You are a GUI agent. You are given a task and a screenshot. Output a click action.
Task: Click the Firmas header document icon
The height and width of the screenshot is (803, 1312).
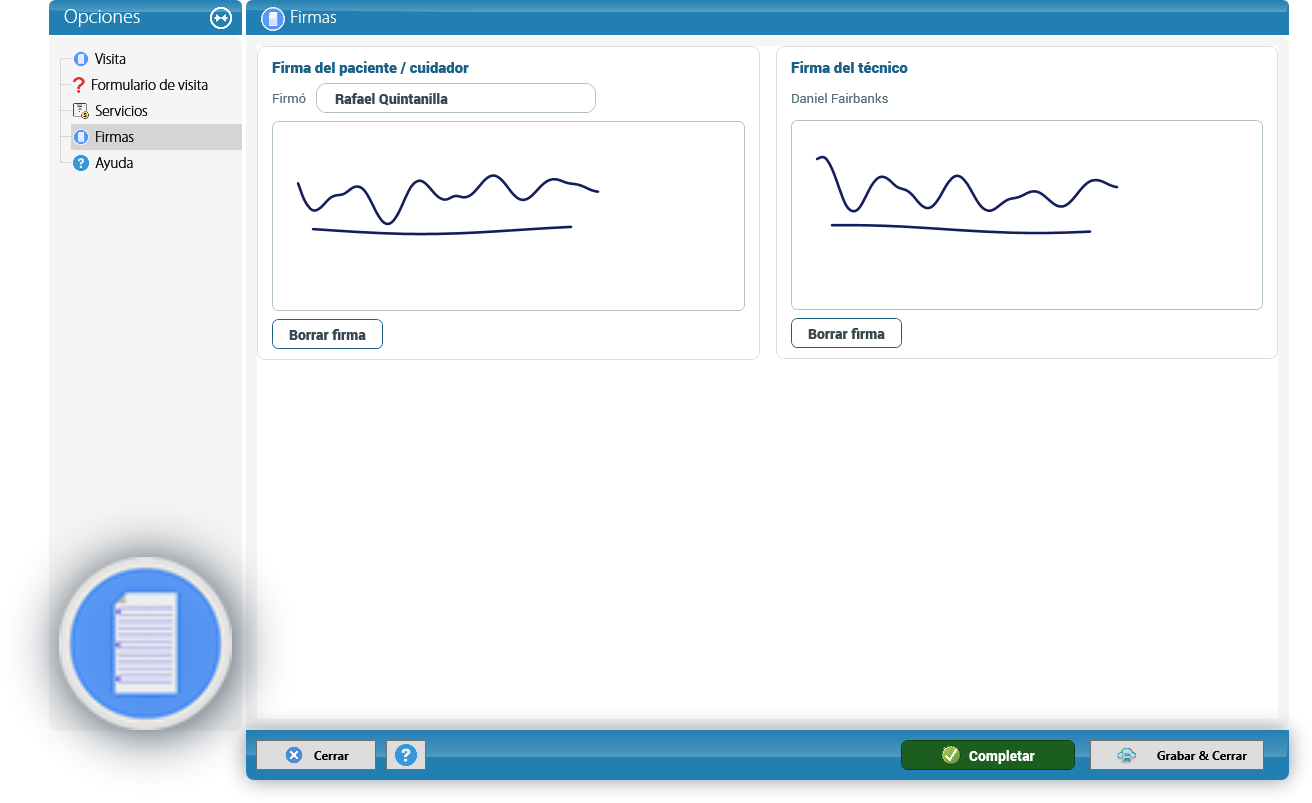click(272, 18)
